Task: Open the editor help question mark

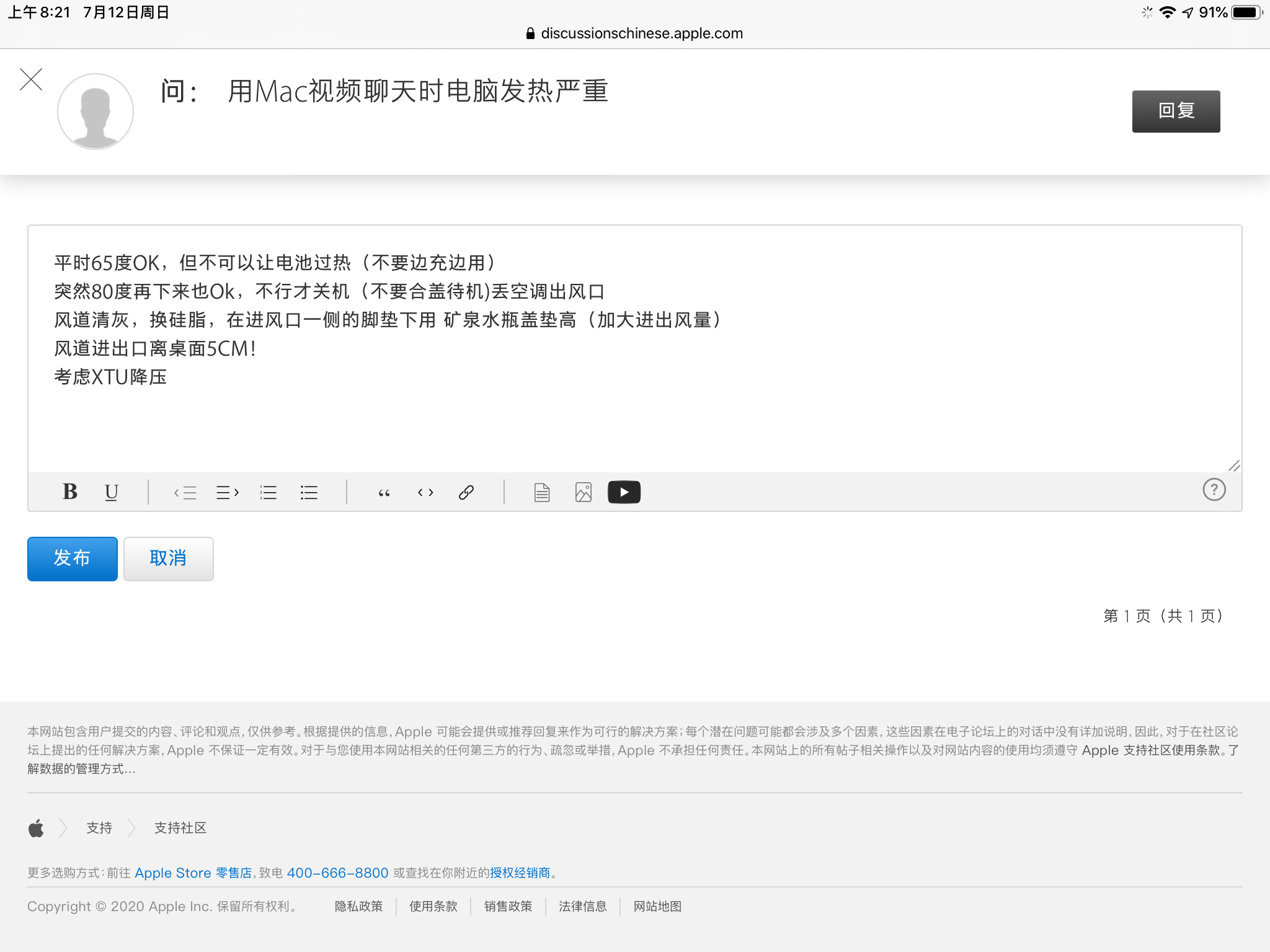Action: point(1214,490)
